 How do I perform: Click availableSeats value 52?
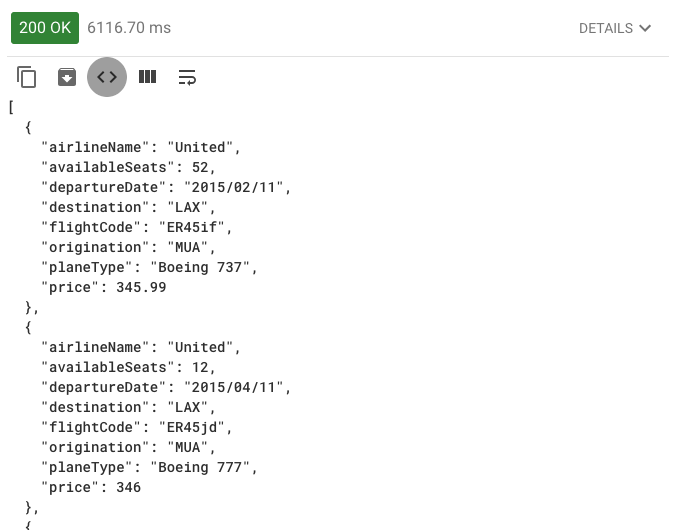click(200, 167)
